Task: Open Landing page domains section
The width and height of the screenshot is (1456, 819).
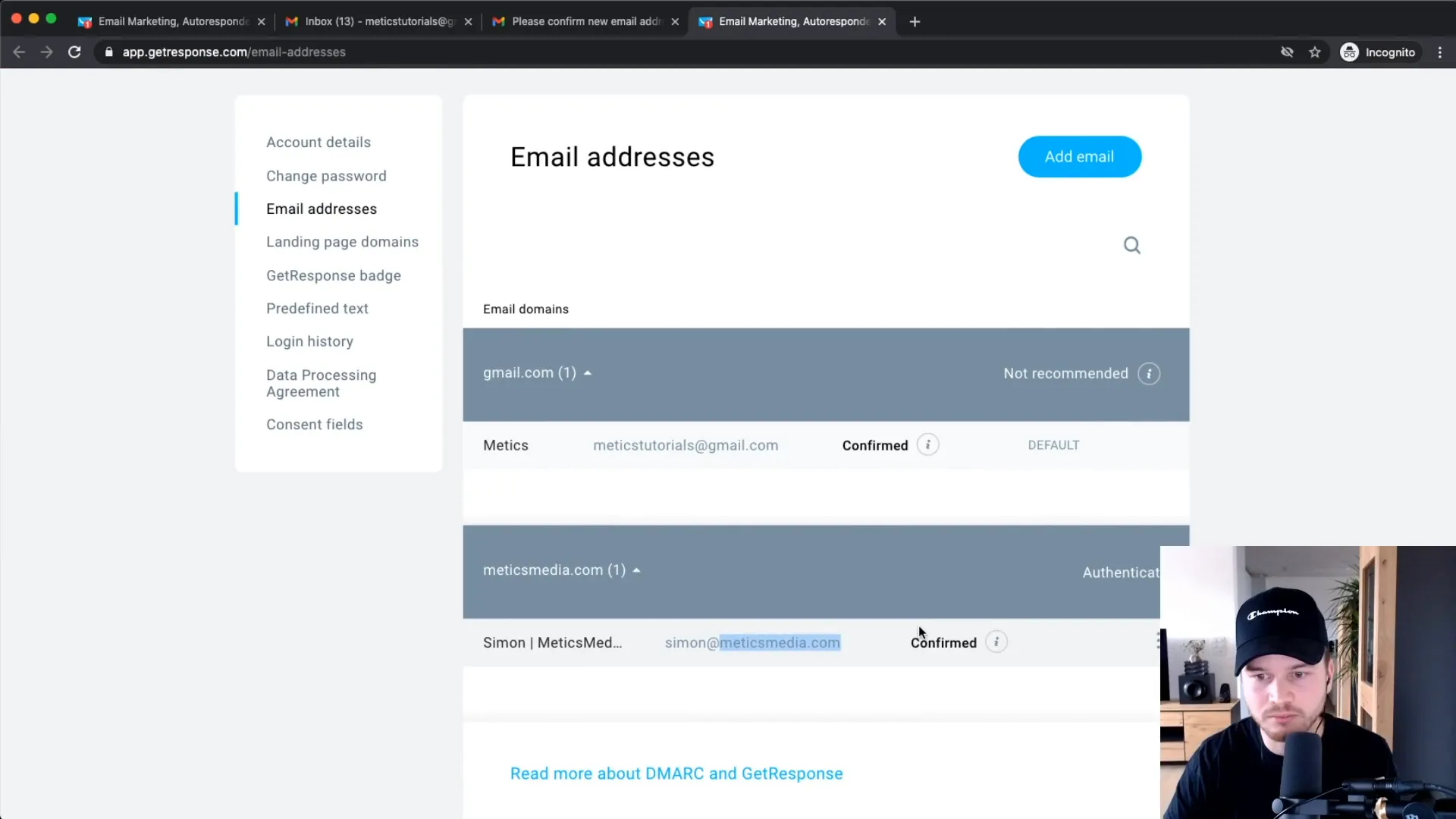Action: 342,242
